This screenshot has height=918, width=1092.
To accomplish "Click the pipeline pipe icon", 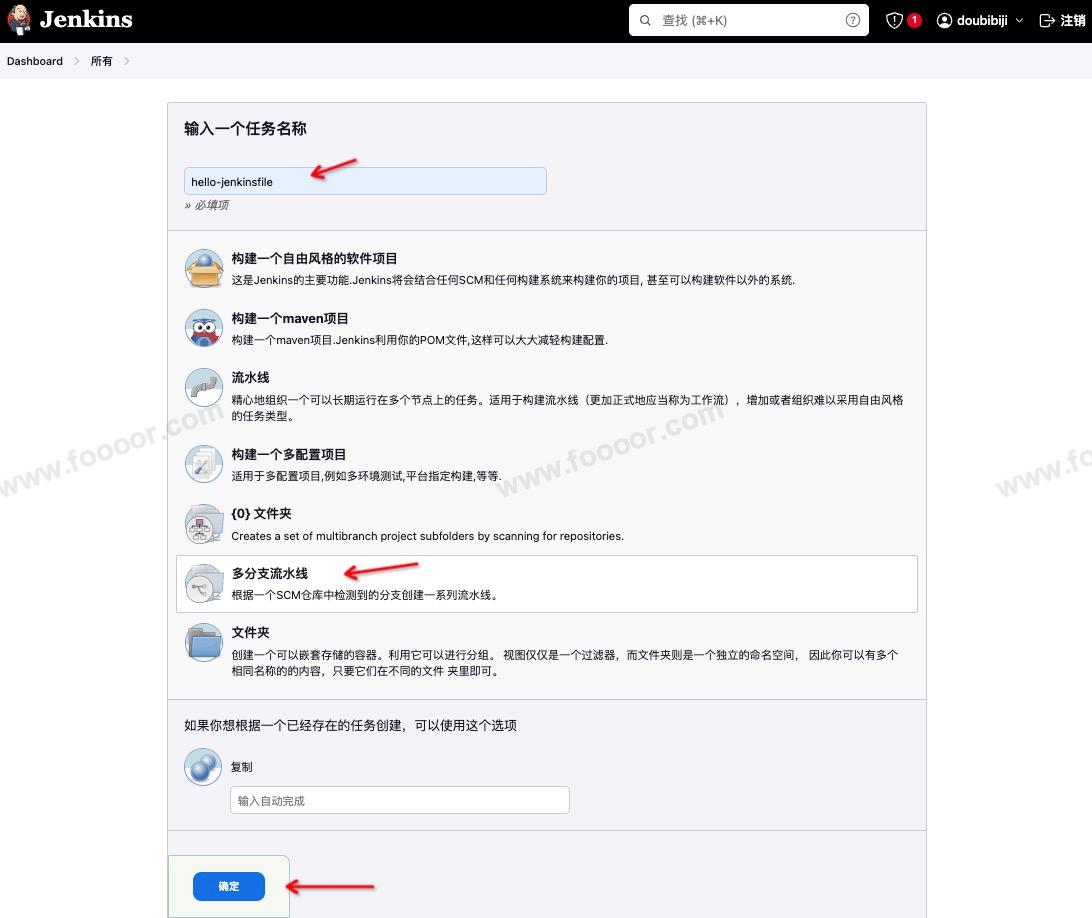I will [204, 388].
